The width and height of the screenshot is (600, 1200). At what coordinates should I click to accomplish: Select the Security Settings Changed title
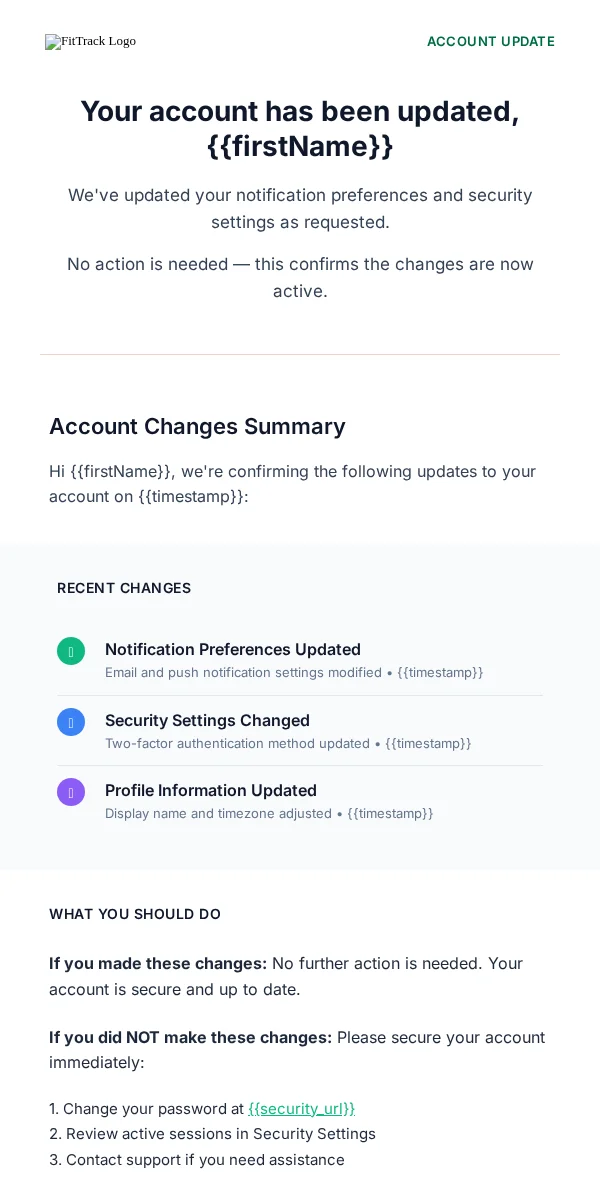207,720
